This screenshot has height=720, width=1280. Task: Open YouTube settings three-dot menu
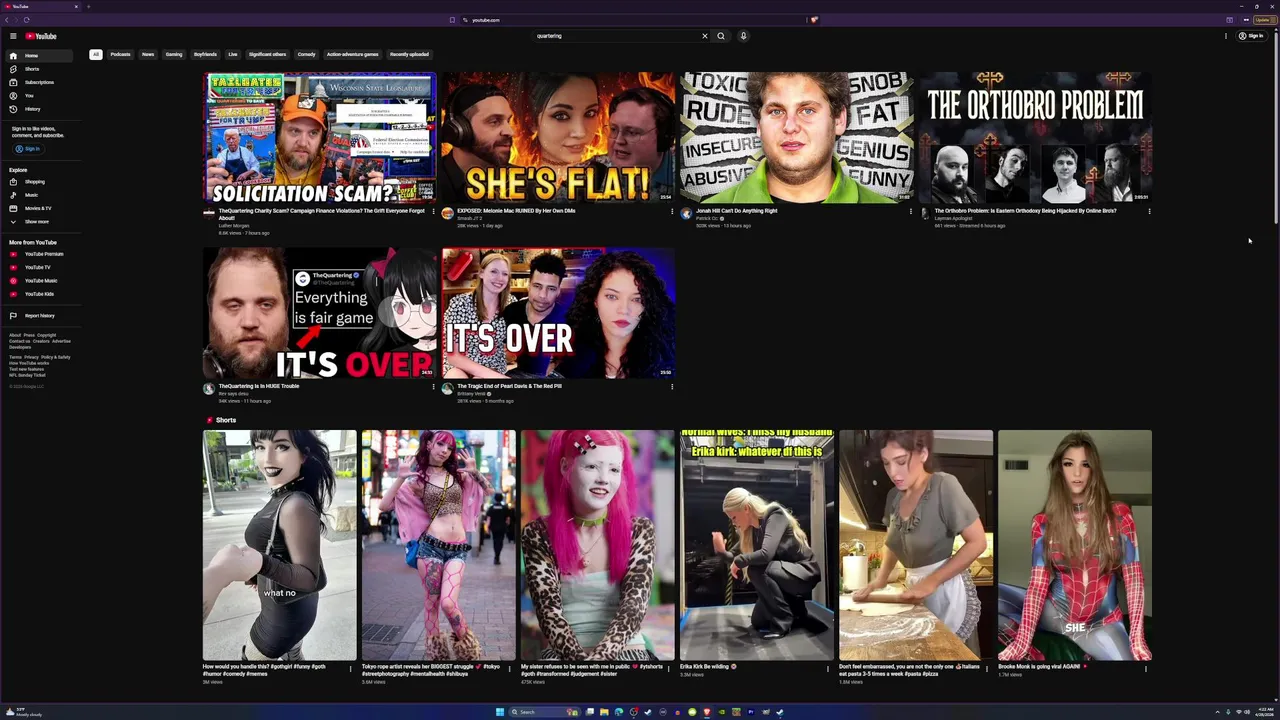(x=1226, y=36)
